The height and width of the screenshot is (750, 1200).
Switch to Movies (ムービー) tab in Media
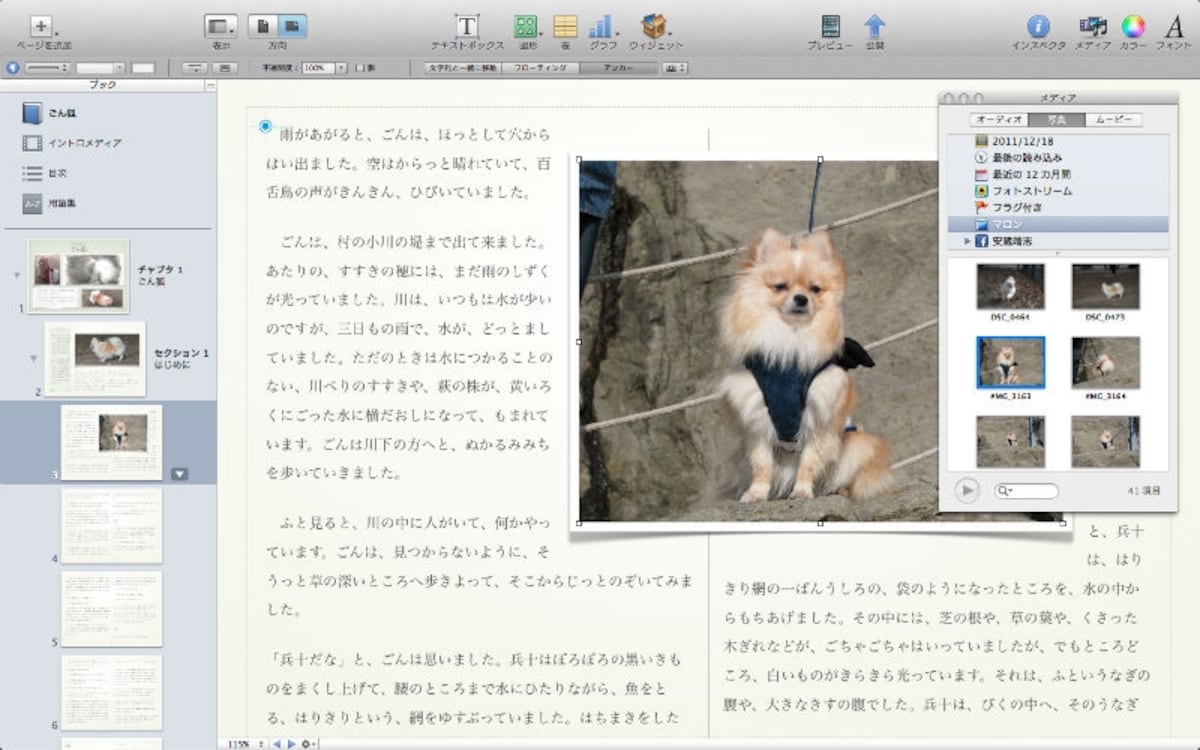click(x=1113, y=119)
